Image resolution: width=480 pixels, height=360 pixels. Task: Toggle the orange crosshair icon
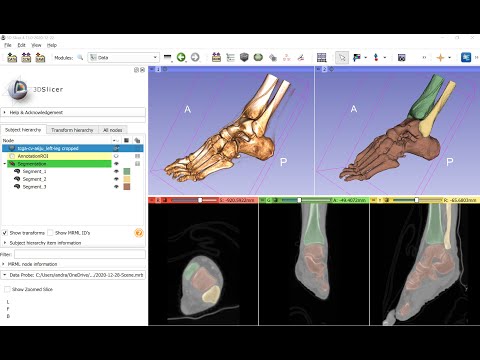440,58
